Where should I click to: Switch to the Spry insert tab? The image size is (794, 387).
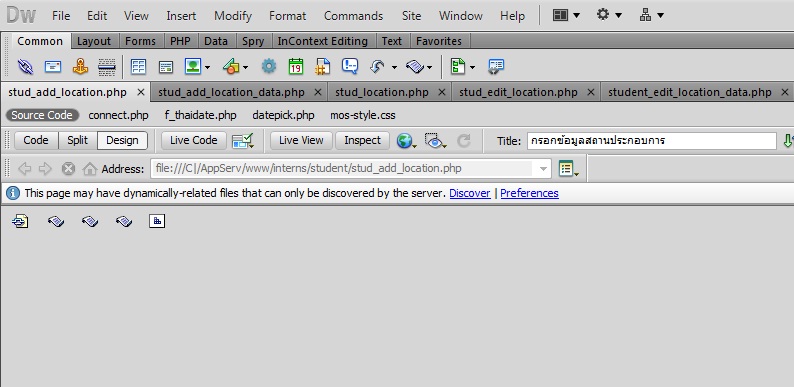click(x=253, y=41)
